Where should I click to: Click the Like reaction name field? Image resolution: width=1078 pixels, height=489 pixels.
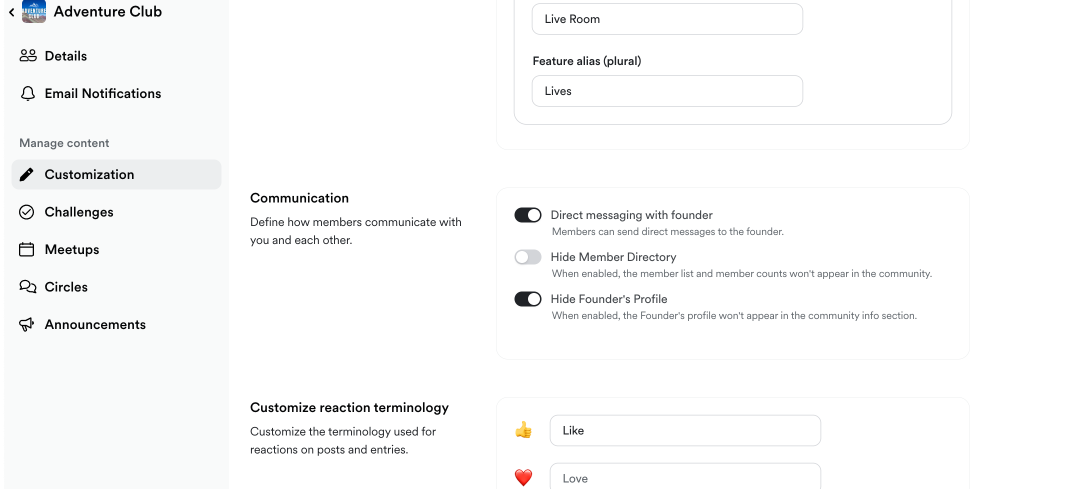pyautogui.click(x=685, y=431)
